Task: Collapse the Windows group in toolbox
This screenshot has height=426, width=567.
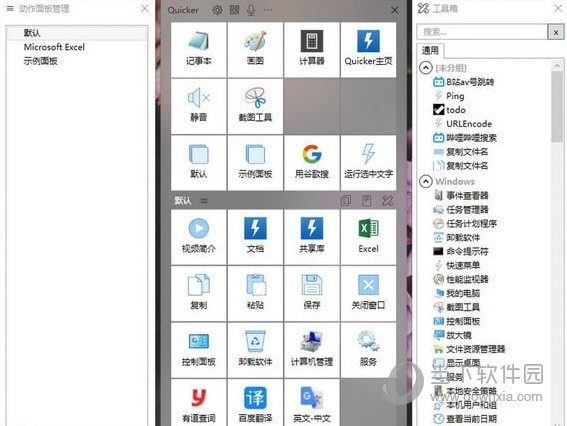Action: tap(426, 181)
